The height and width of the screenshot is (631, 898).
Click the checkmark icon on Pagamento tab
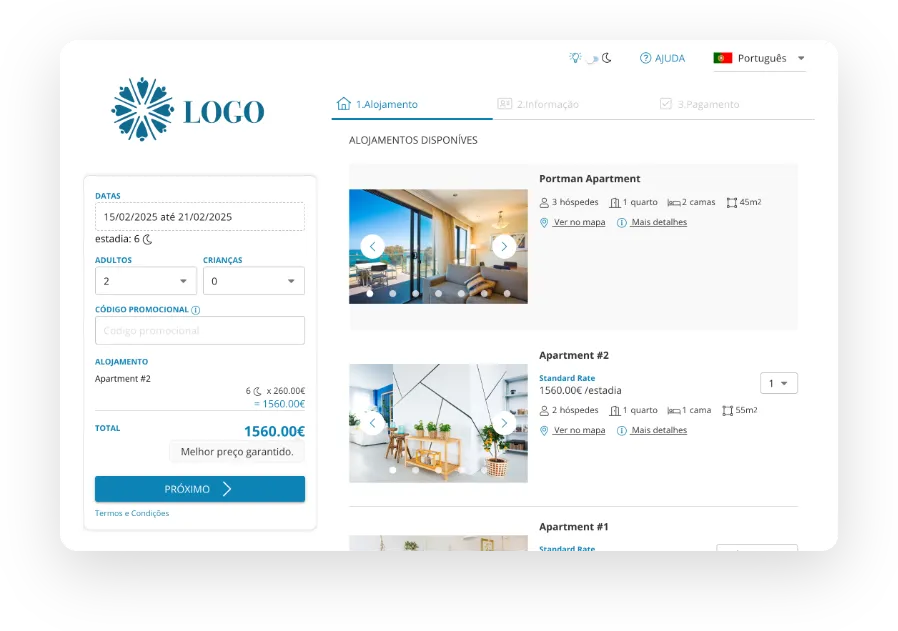pos(665,104)
